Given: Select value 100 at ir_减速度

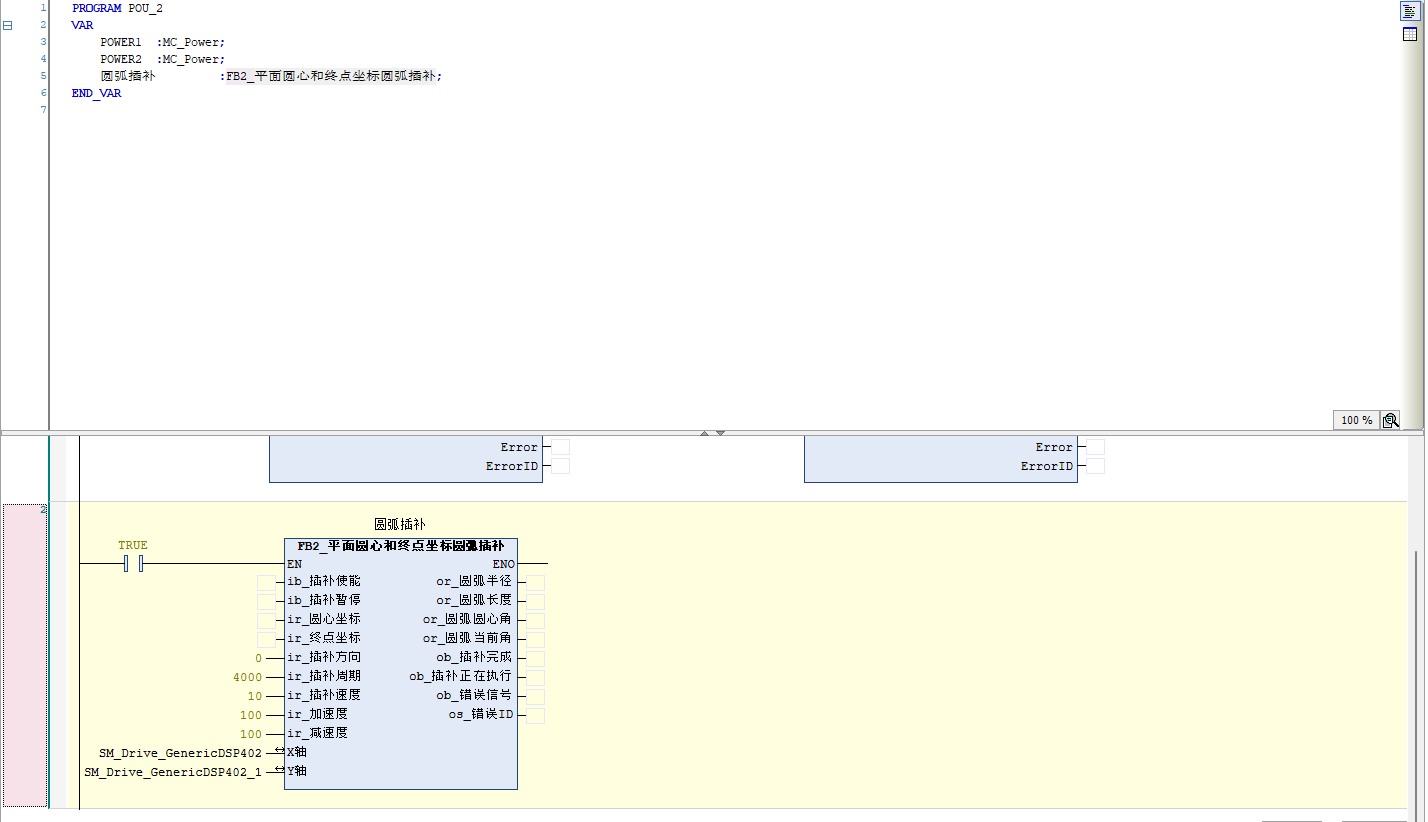Looking at the screenshot, I should (x=251, y=734).
